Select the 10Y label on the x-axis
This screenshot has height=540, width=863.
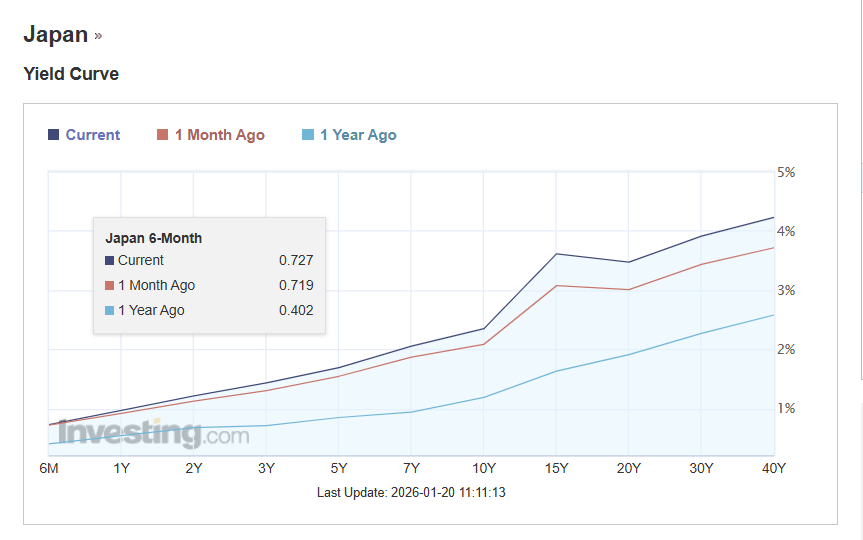pyautogui.click(x=483, y=468)
